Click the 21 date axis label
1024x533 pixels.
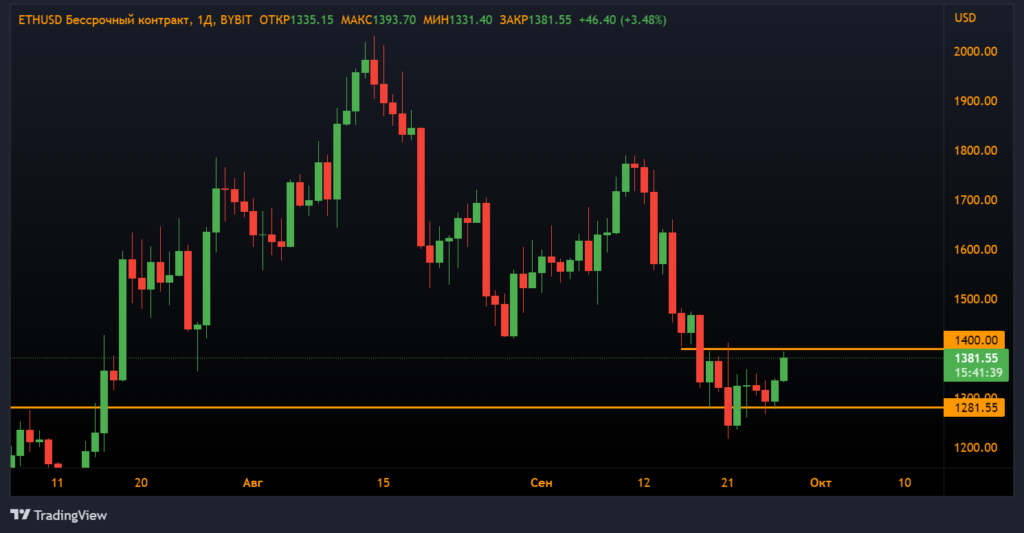[x=728, y=483]
